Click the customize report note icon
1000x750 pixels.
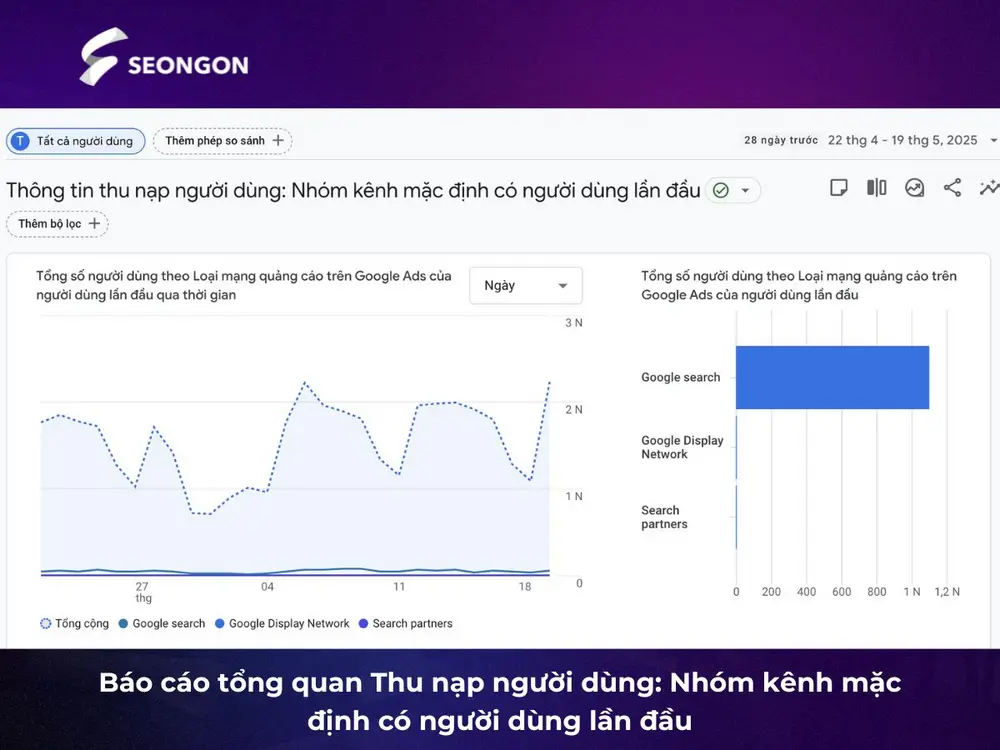[x=839, y=188]
